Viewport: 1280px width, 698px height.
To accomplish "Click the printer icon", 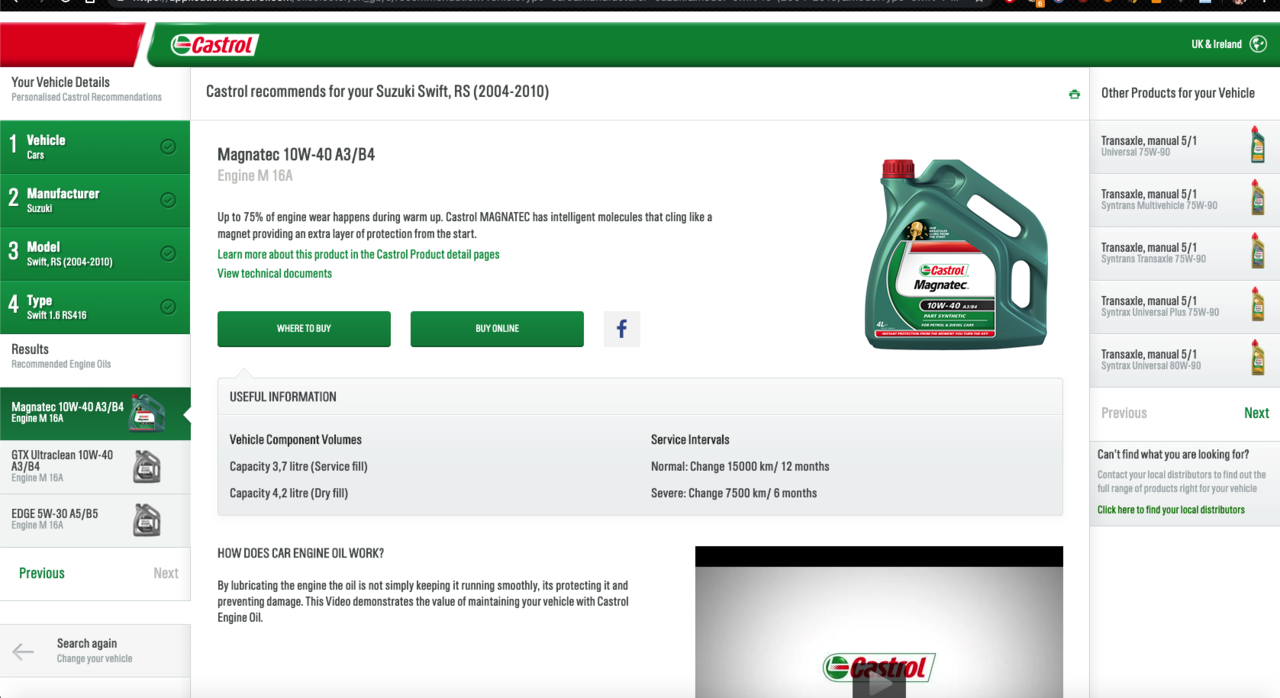I will point(1074,95).
